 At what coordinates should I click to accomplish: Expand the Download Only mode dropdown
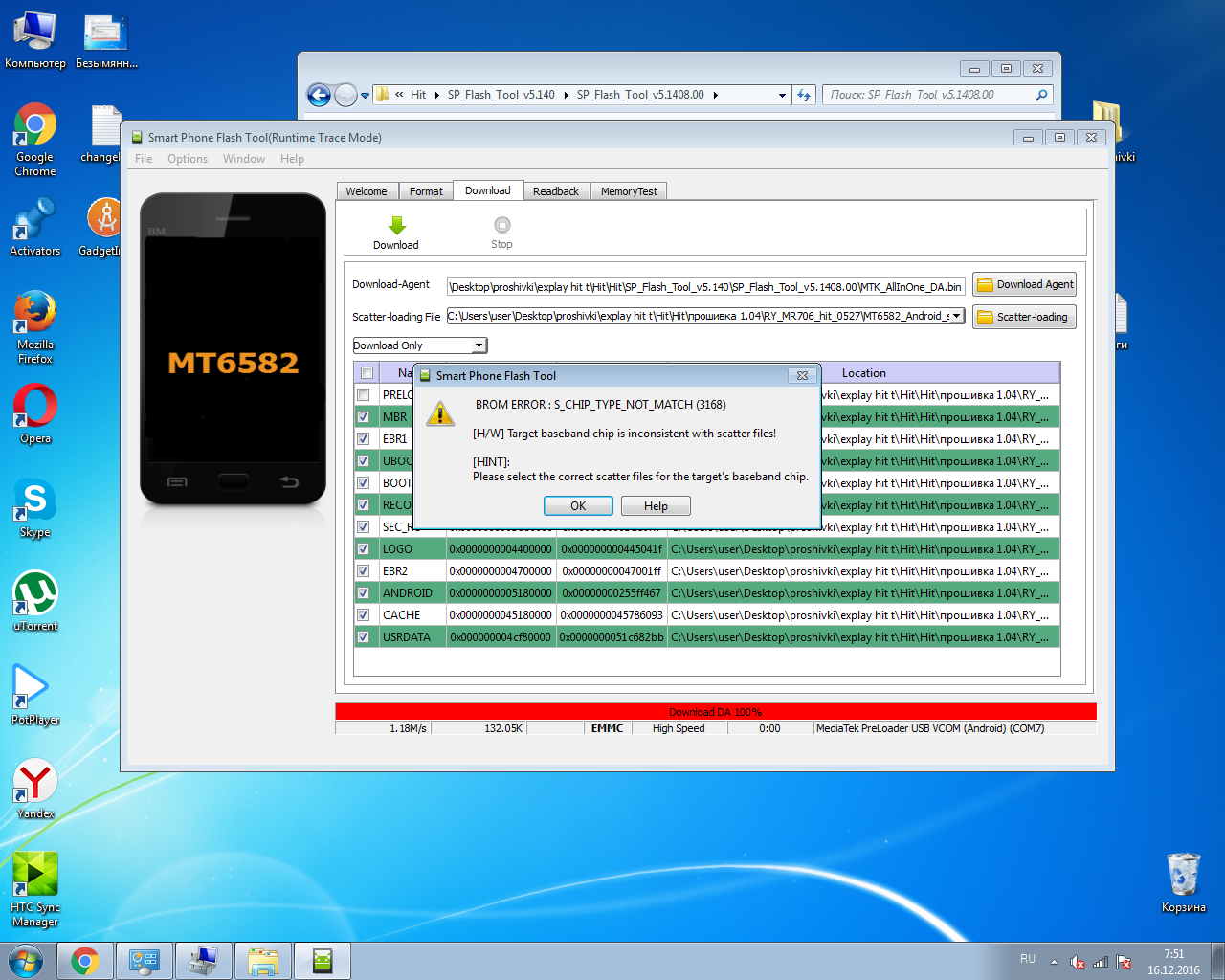[479, 345]
